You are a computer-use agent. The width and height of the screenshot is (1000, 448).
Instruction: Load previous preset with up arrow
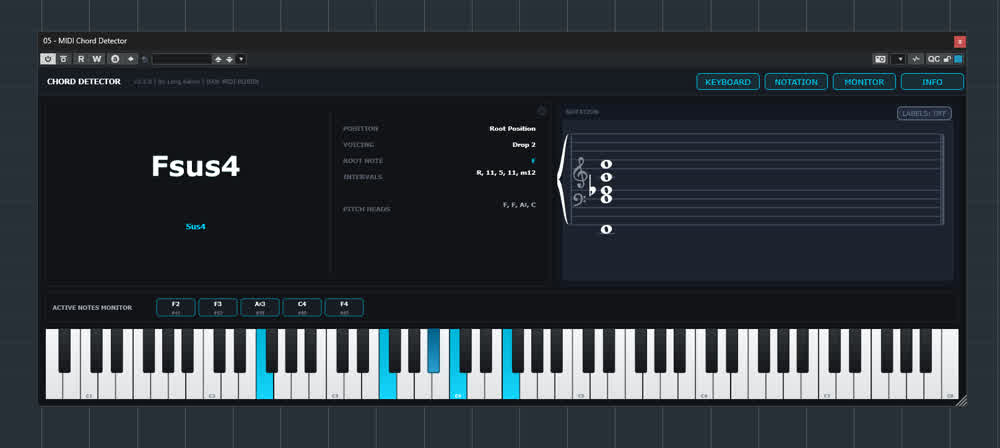point(218,59)
